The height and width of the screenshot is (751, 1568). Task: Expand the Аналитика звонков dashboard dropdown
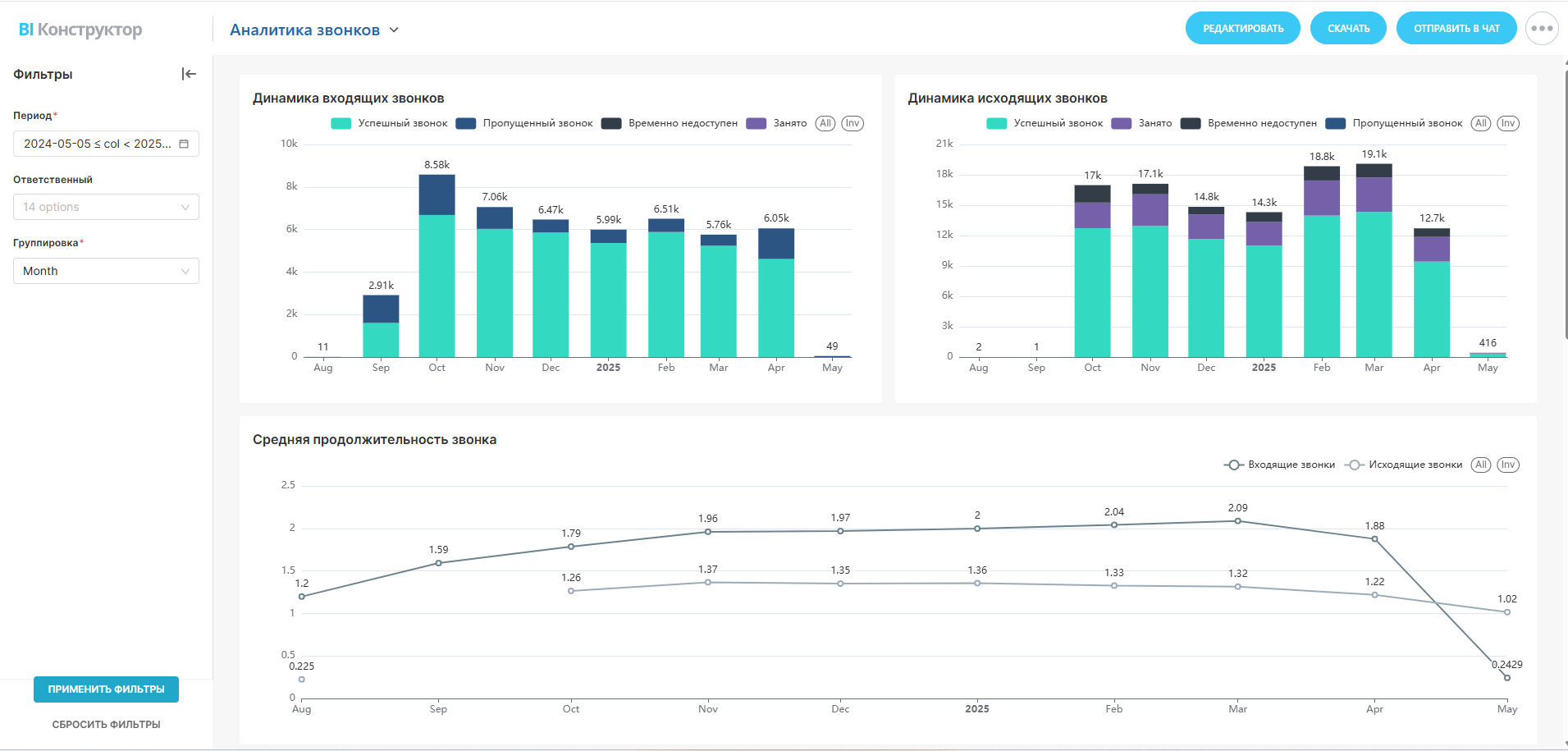[394, 30]
